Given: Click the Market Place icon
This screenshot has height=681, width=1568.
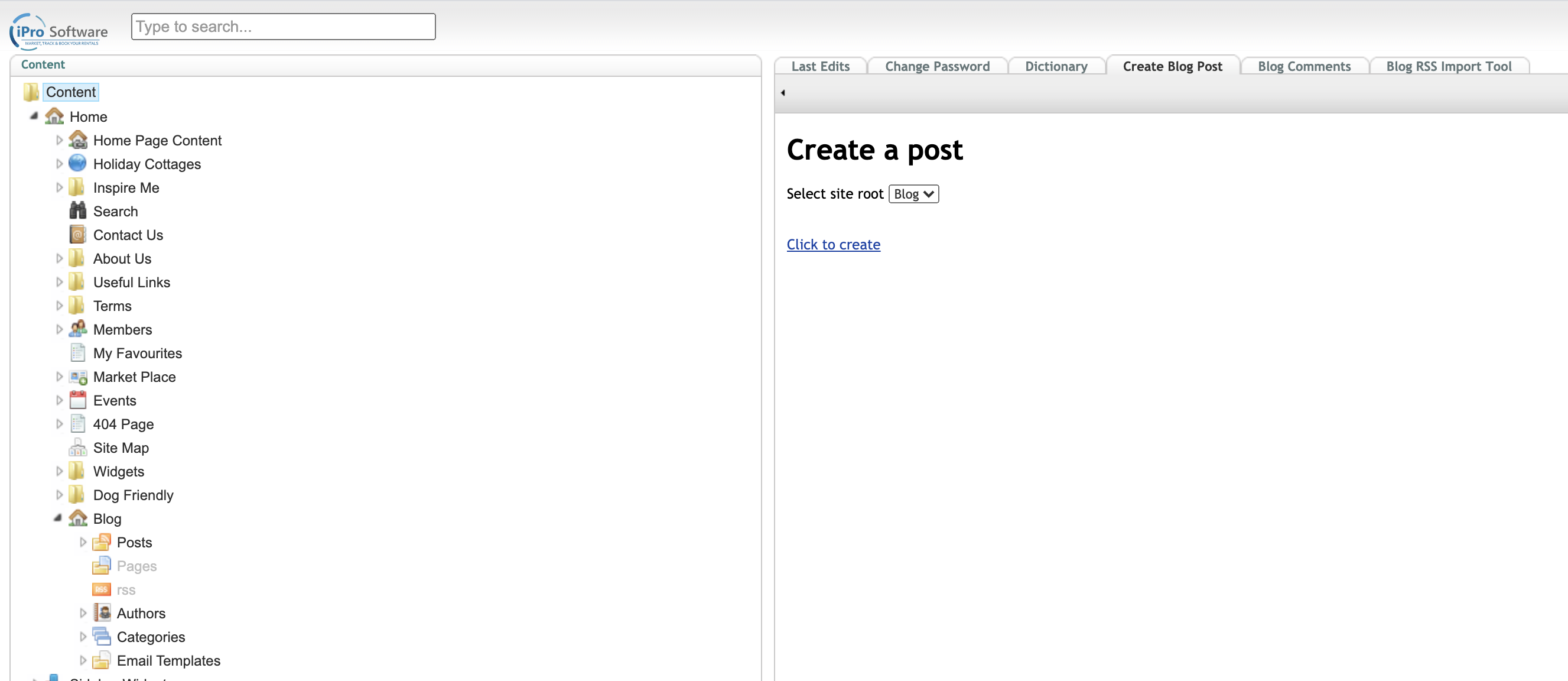Looking at the screenshot, I should pyautogui.click(x=77, y=377).
